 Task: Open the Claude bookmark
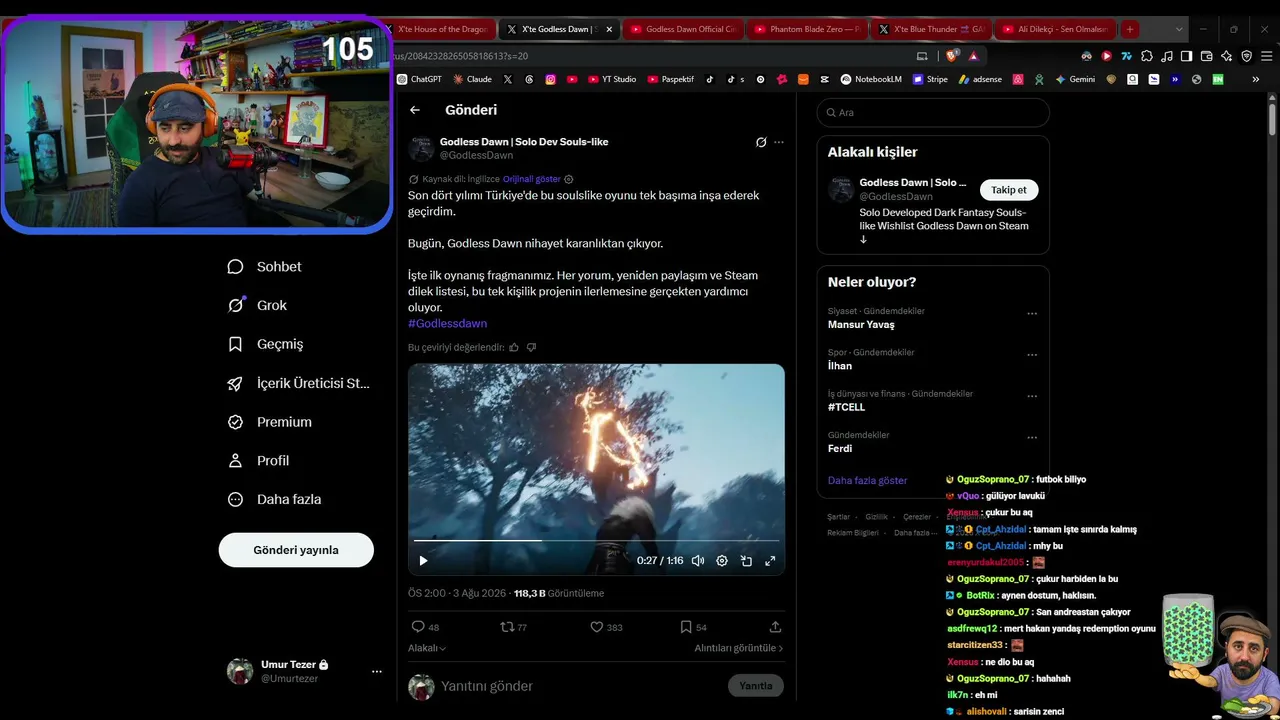(472, 79)
